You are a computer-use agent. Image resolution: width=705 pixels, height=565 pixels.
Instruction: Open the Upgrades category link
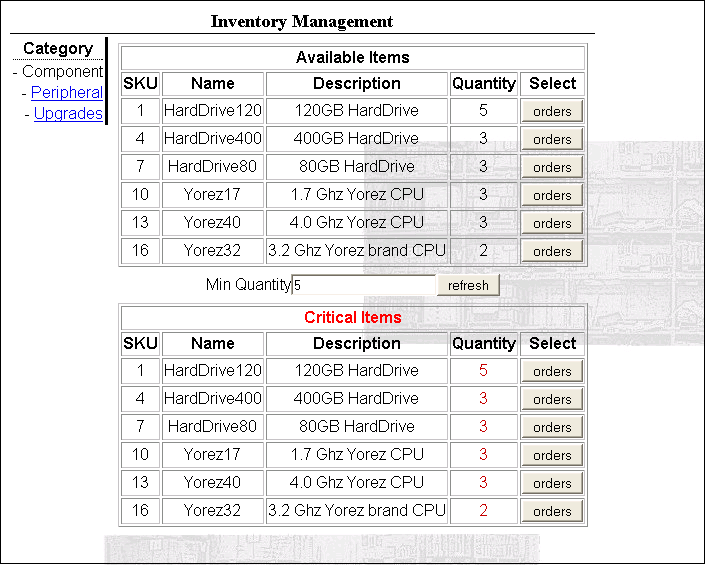point(68,113)
